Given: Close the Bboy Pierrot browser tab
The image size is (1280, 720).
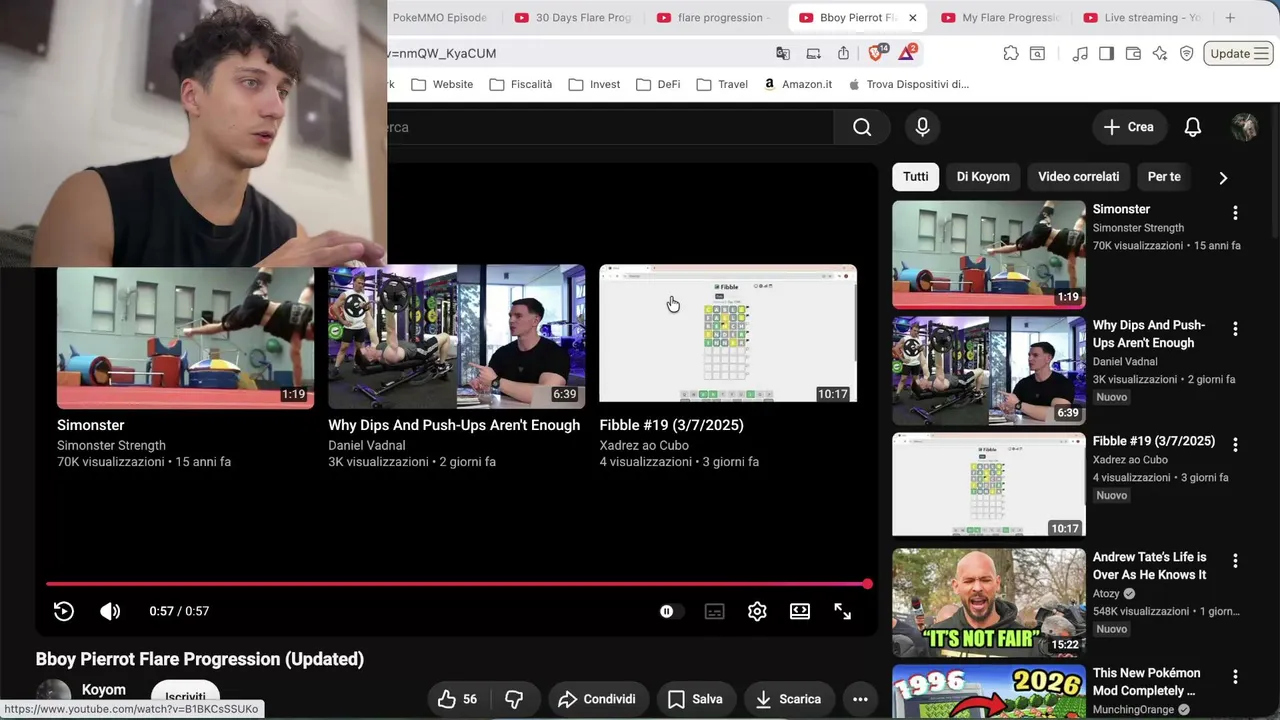Looking at the screenshot, I should [912, 18].
